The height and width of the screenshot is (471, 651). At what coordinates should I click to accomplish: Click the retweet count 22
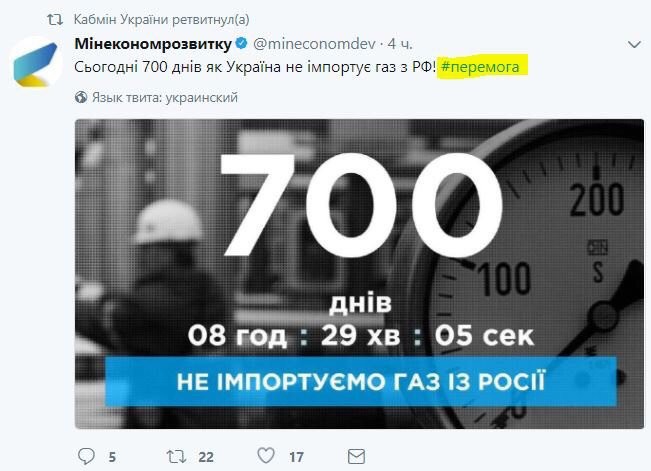206,457
